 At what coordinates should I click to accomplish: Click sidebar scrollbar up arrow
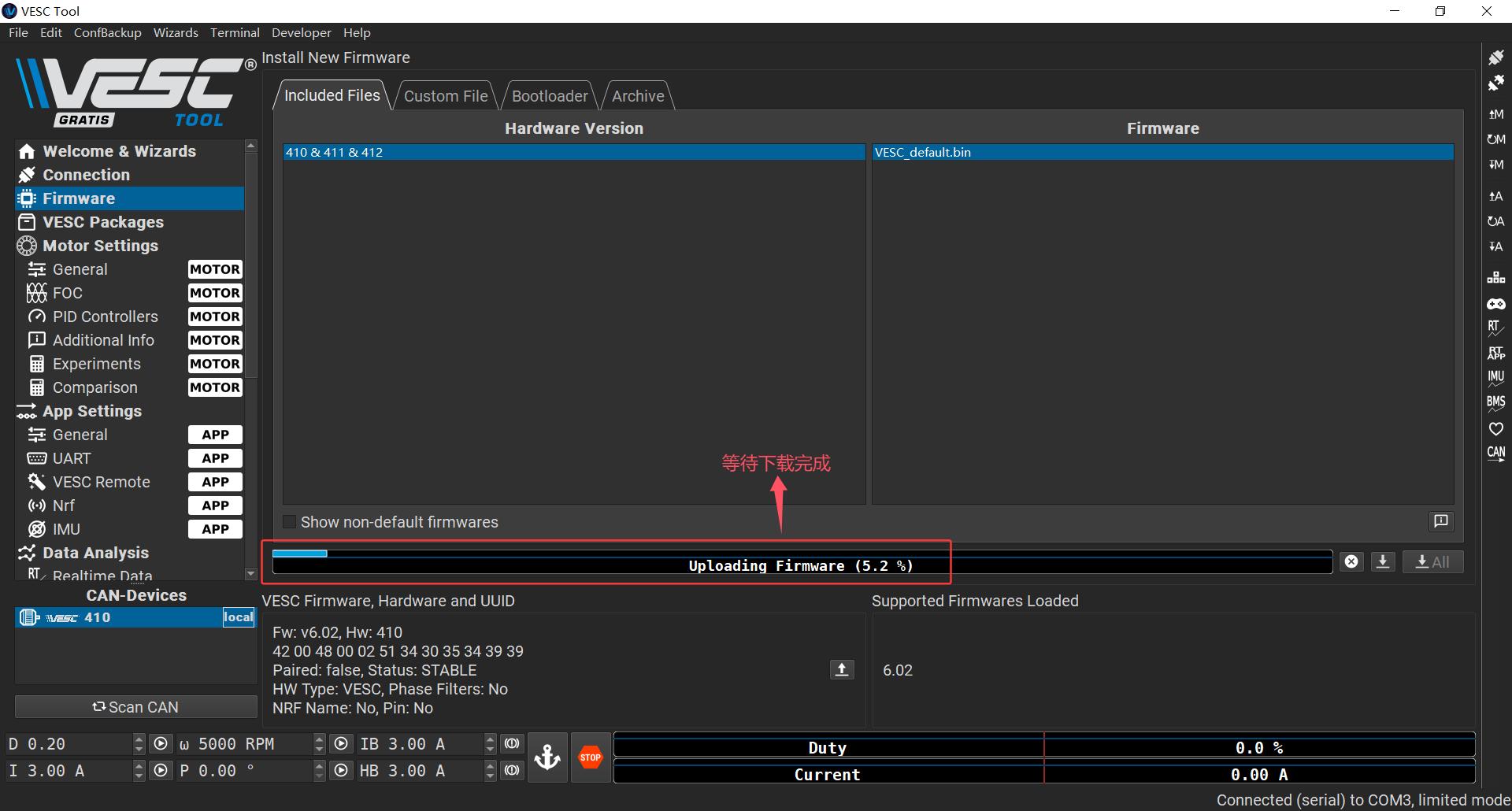pos(251,146)
